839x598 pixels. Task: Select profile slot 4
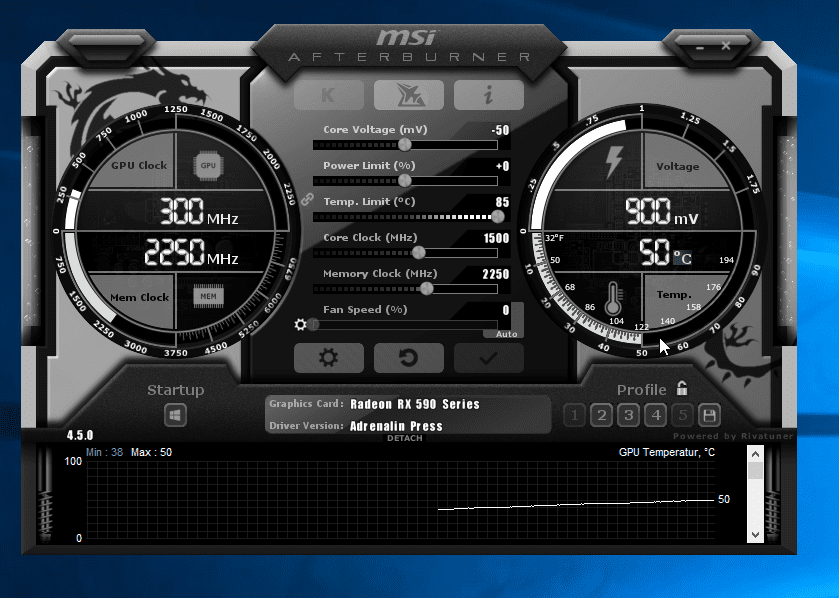point(655,416)
